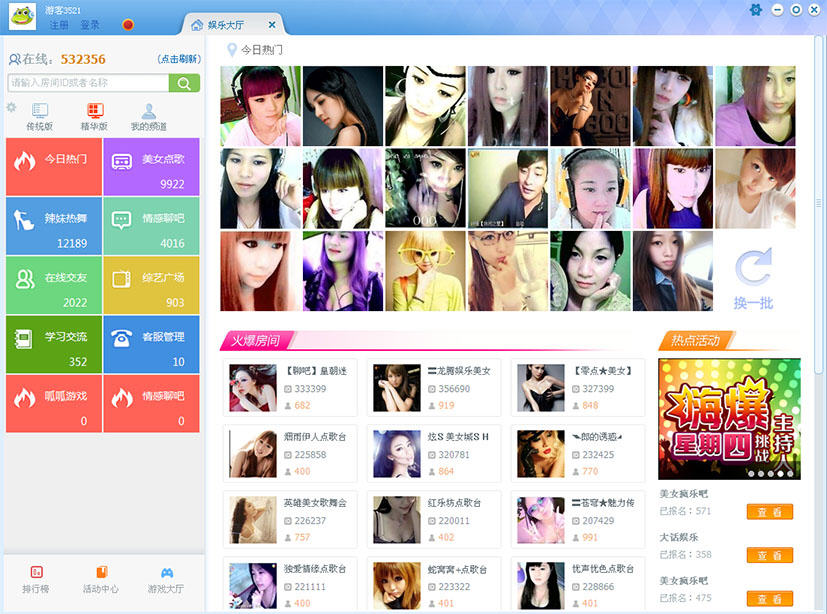Select the 美女点歌 category tile
The height and width of the screenshot is (614, 827).
[x=151, y=167]
